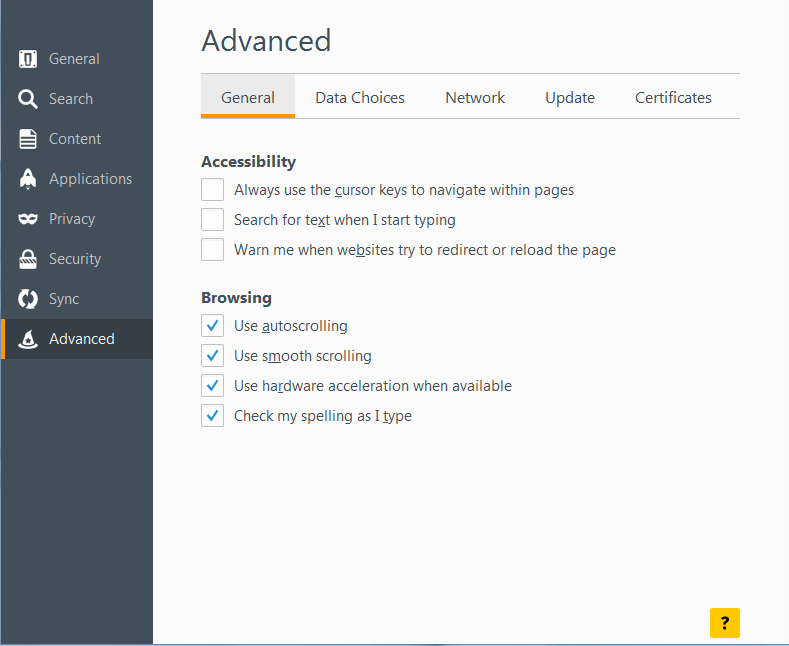Enable always use cursor keys to navigate
Viewport: 789px width, 646px height.
(212, 190)
